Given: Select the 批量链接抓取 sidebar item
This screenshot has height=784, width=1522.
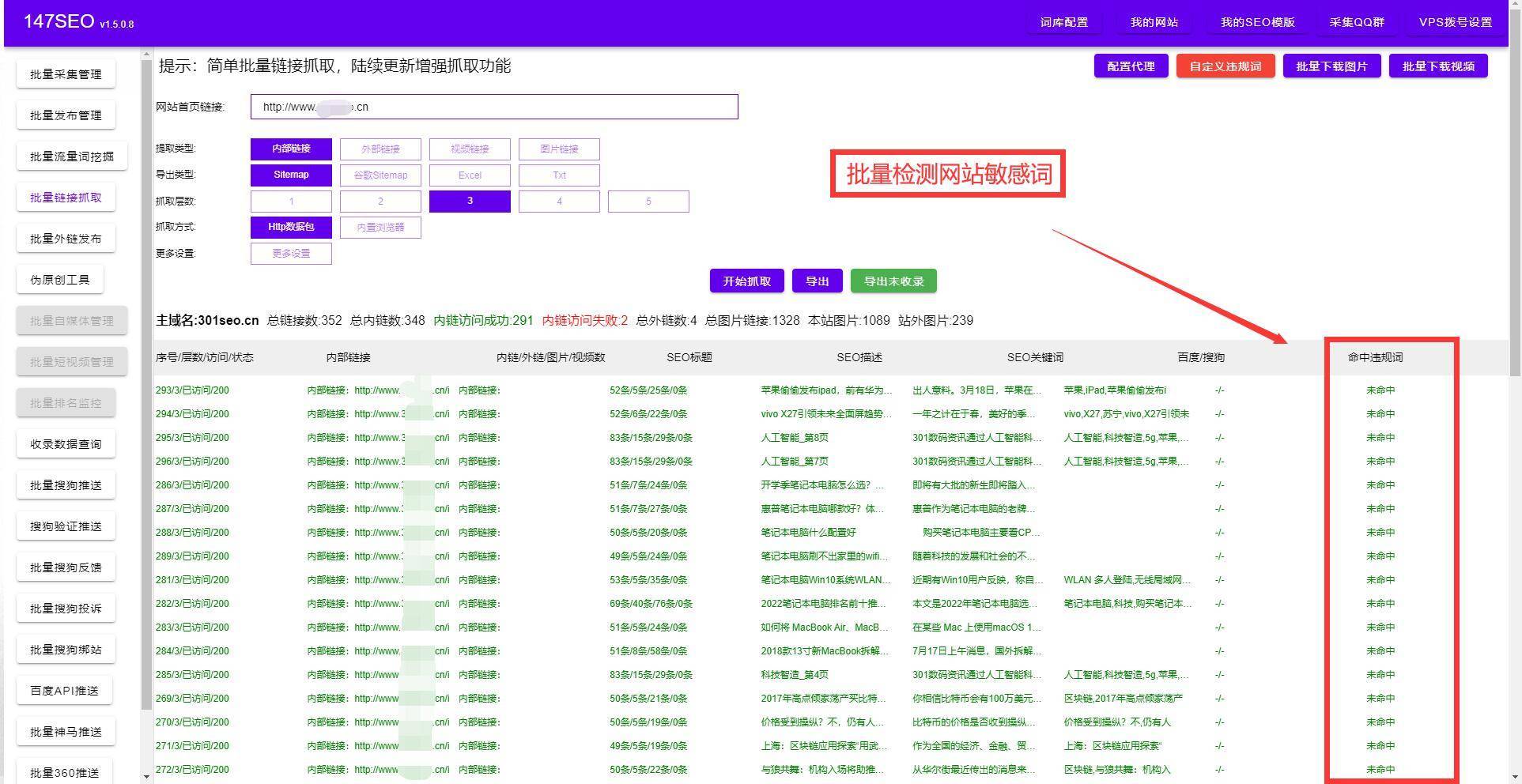Looking at the screenshot, I should (x=66, y=197).
